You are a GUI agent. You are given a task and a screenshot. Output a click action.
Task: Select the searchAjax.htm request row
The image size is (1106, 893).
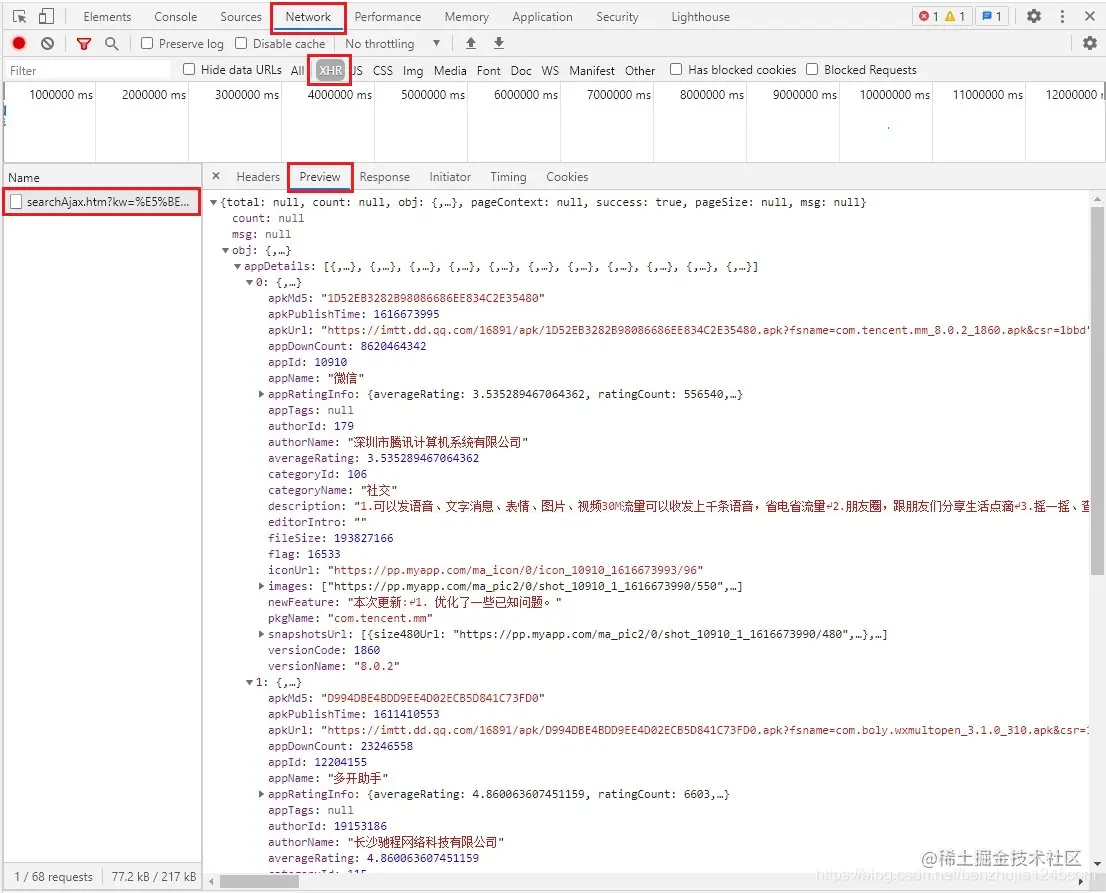click(x=102, y=202)
